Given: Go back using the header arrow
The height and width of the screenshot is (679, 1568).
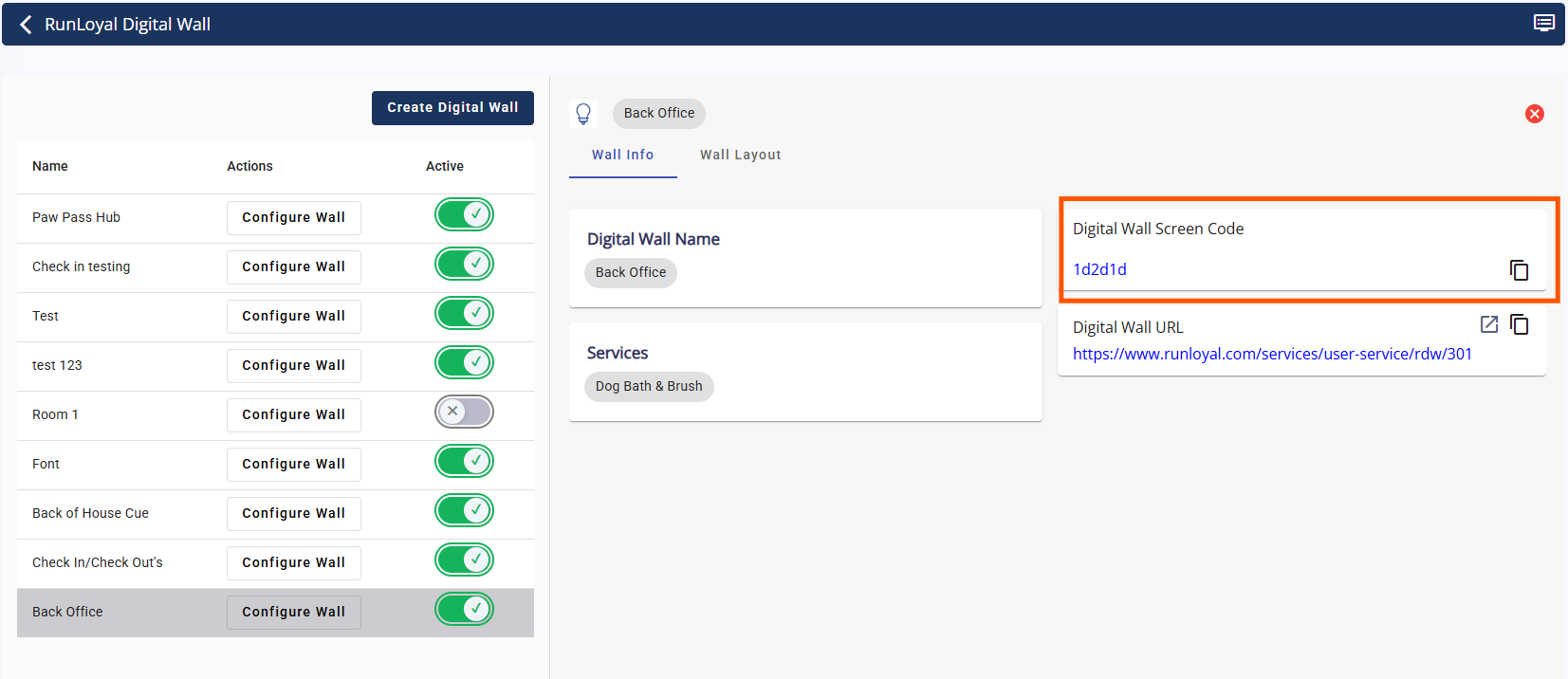Looking at the screenshot, I should 26,25.
